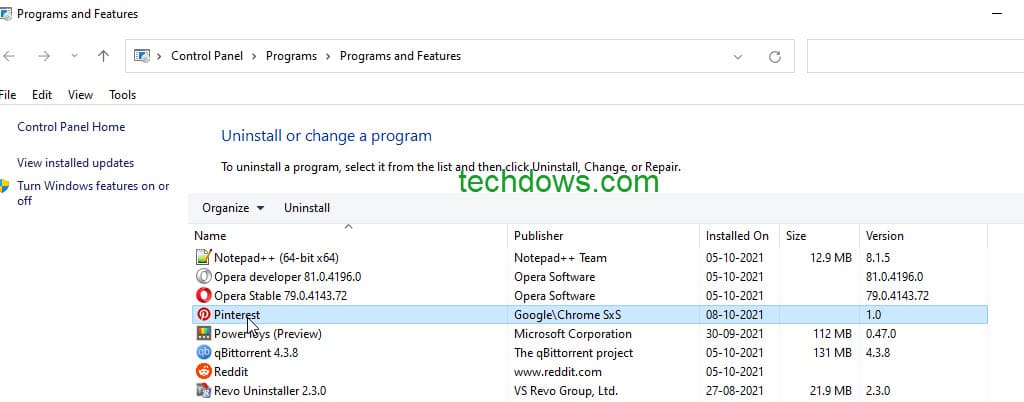Image resolution: width=1024 pixels, height=402 pixels.
Task: Open the recent locations dropdown arrow
Action: point(74,56)
